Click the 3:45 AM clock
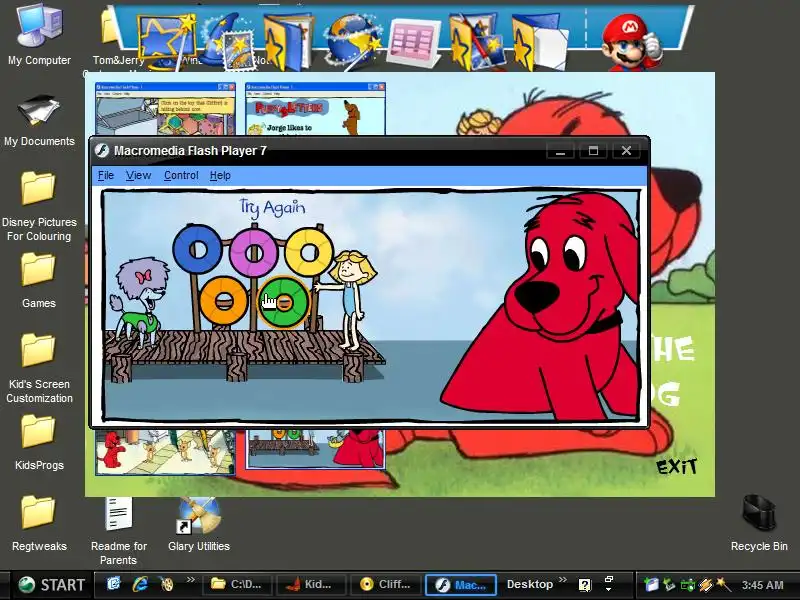The height and width of the screenshot is (600, 800). click(763, 585)
